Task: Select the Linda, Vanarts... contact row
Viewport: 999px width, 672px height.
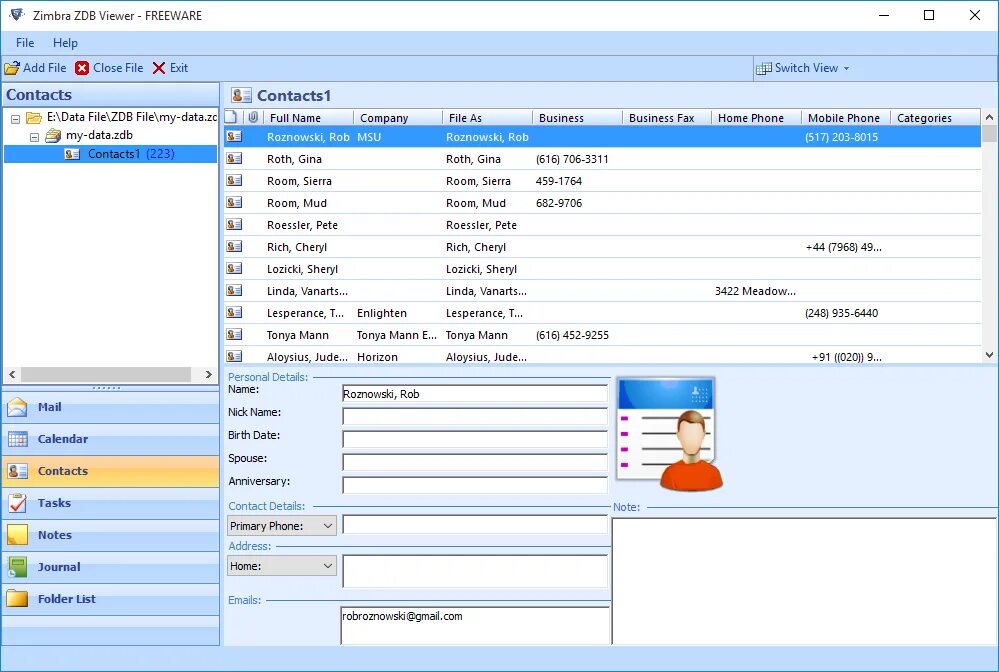Action: point(602,291)
